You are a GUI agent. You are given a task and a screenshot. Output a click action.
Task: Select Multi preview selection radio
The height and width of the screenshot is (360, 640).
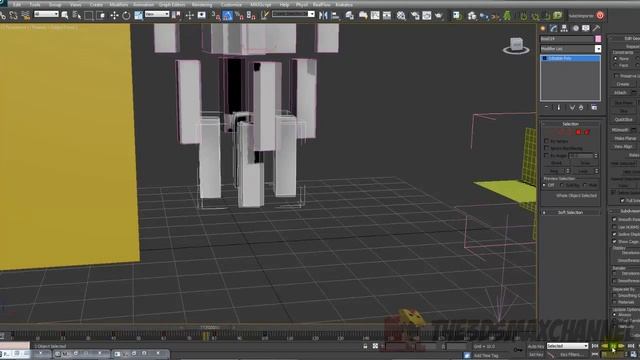(585, 185)
